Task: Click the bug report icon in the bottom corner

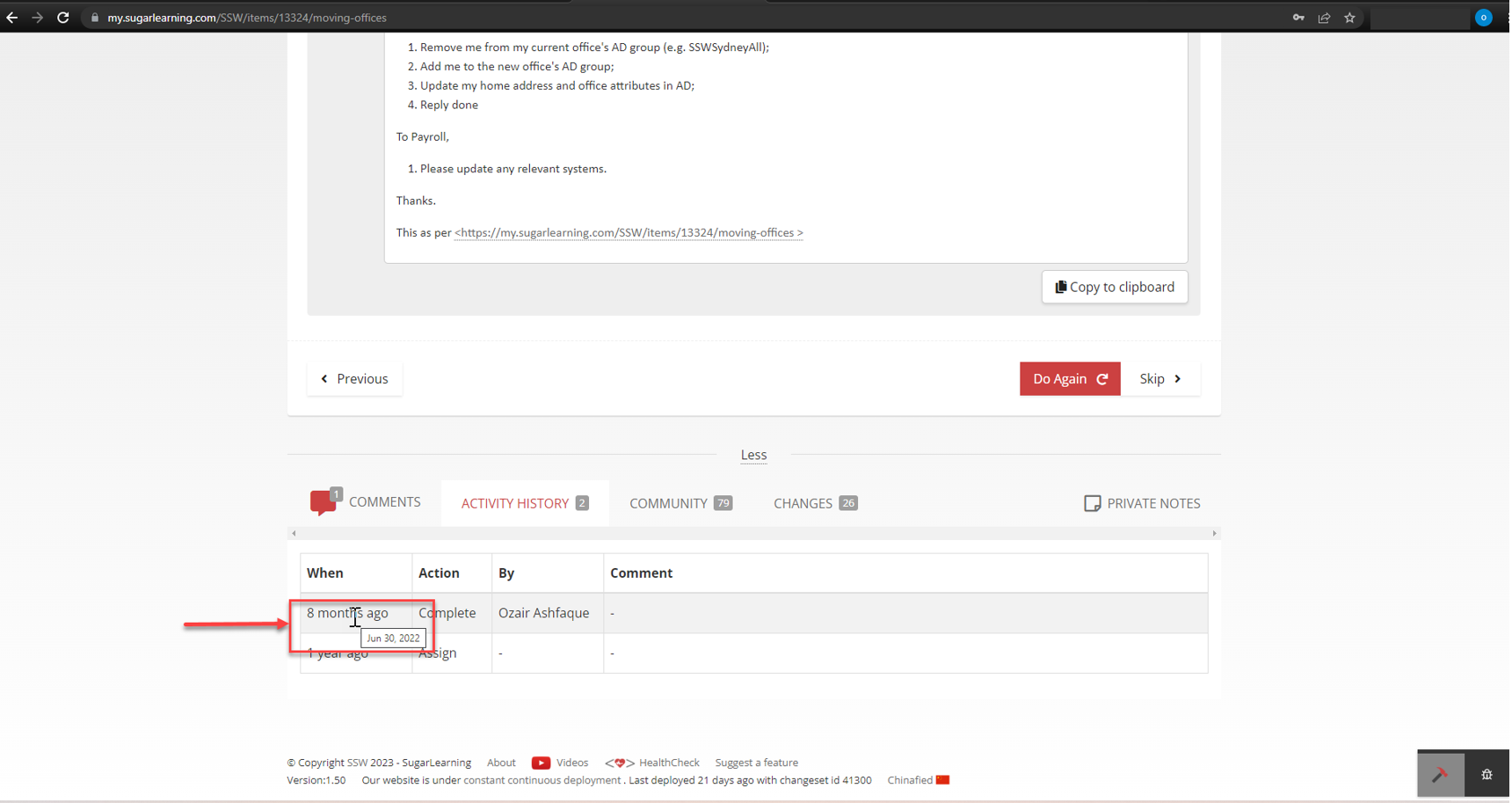Action: pos(1487,774)
